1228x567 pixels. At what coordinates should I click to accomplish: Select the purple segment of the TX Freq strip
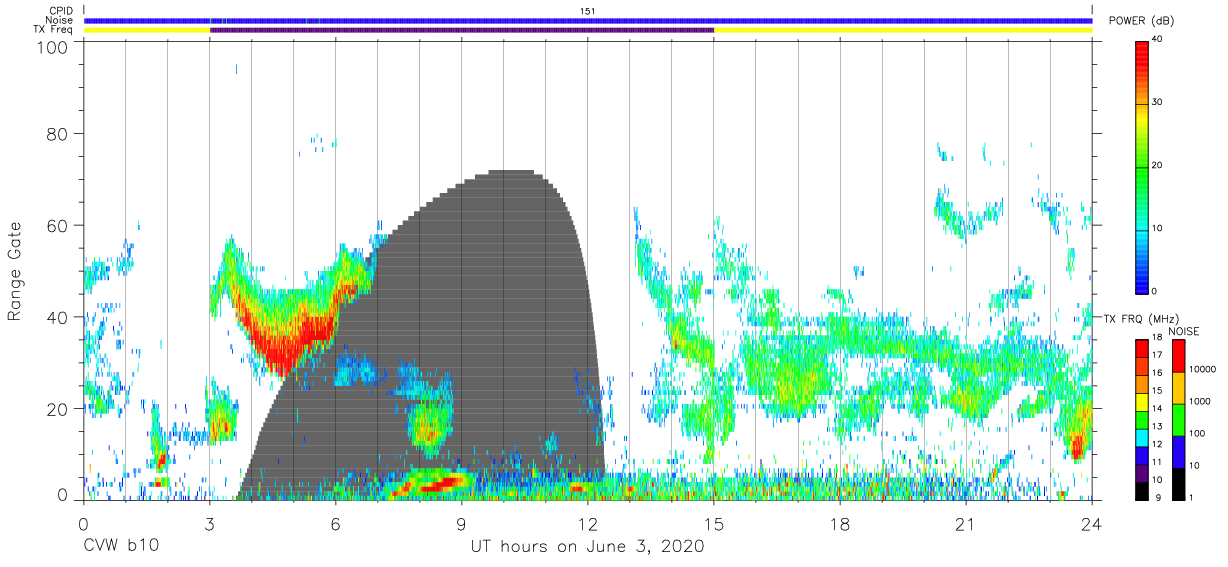point(462,30)
